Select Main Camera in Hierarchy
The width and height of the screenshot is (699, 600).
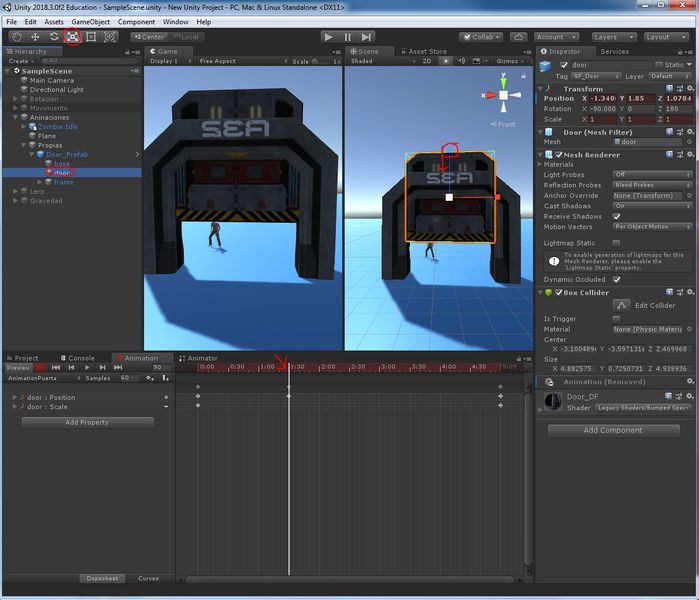(x=52, y=80)
